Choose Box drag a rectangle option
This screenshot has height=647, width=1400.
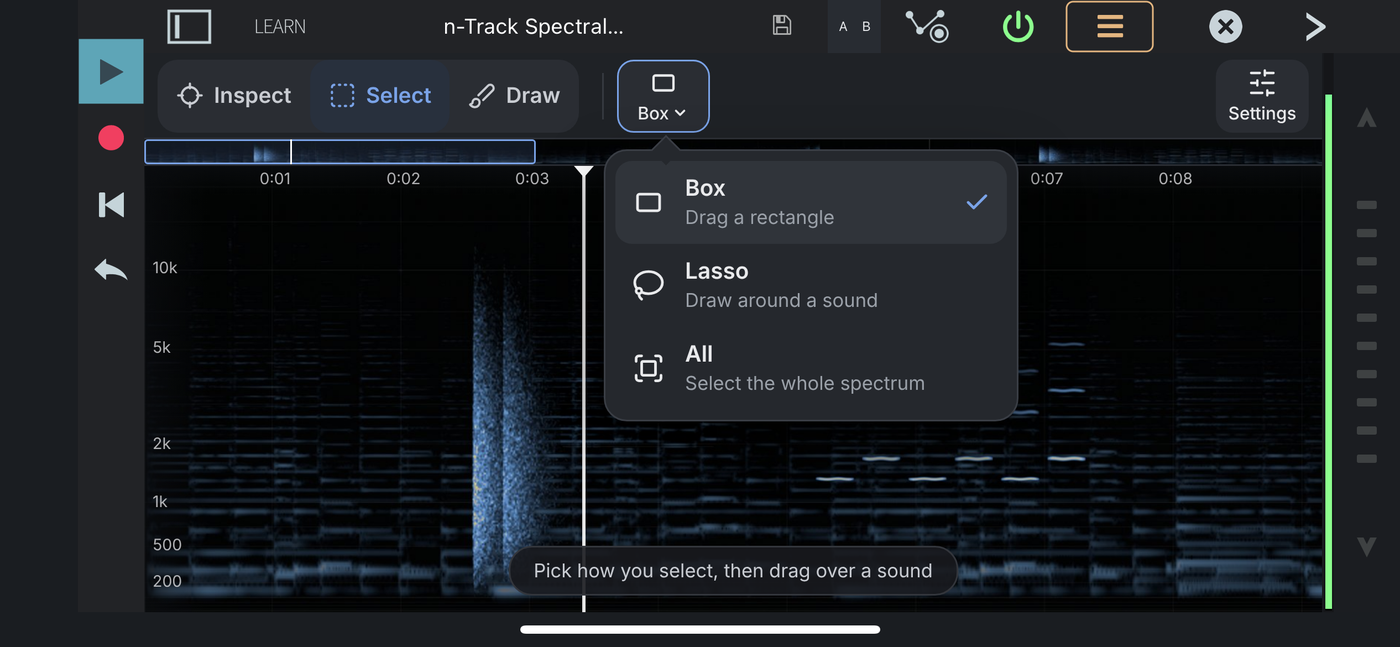(811, 202)
